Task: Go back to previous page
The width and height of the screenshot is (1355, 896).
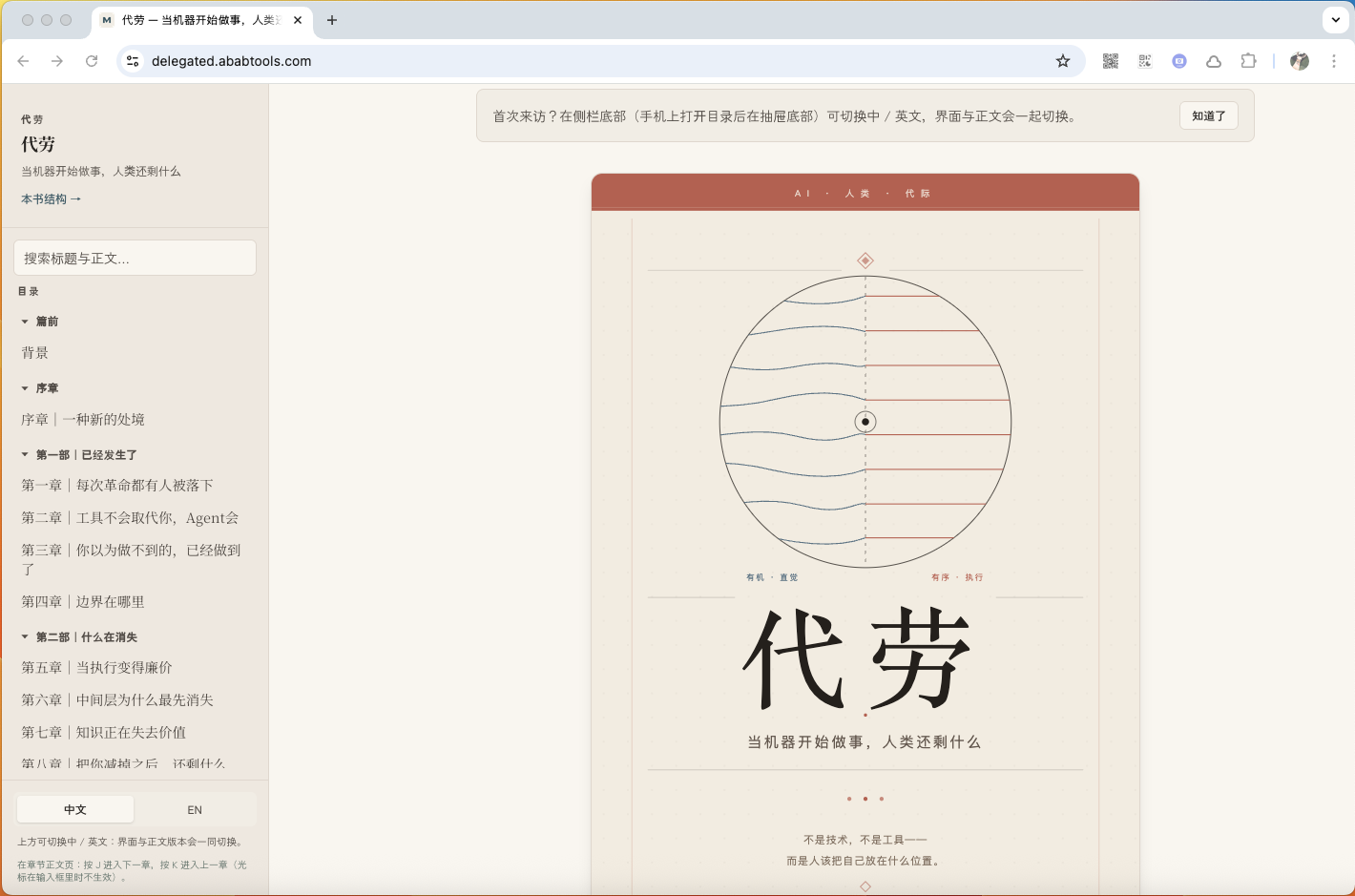Action: [x=24, y=61]
